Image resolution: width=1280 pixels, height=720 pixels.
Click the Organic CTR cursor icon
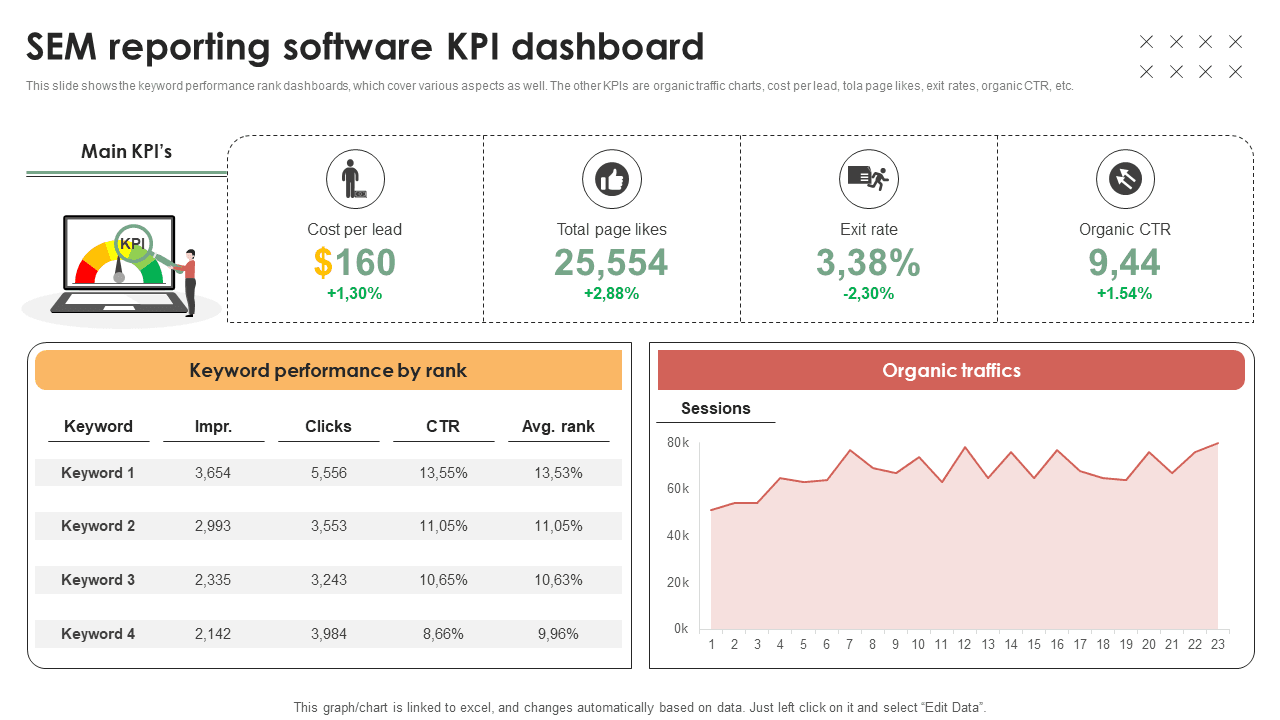pos(1125,179)
